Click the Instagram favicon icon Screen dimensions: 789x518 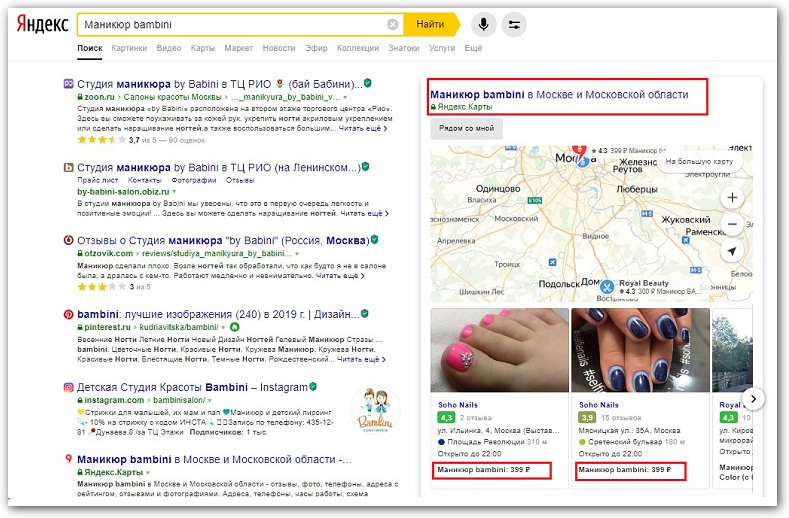[68, 388]
